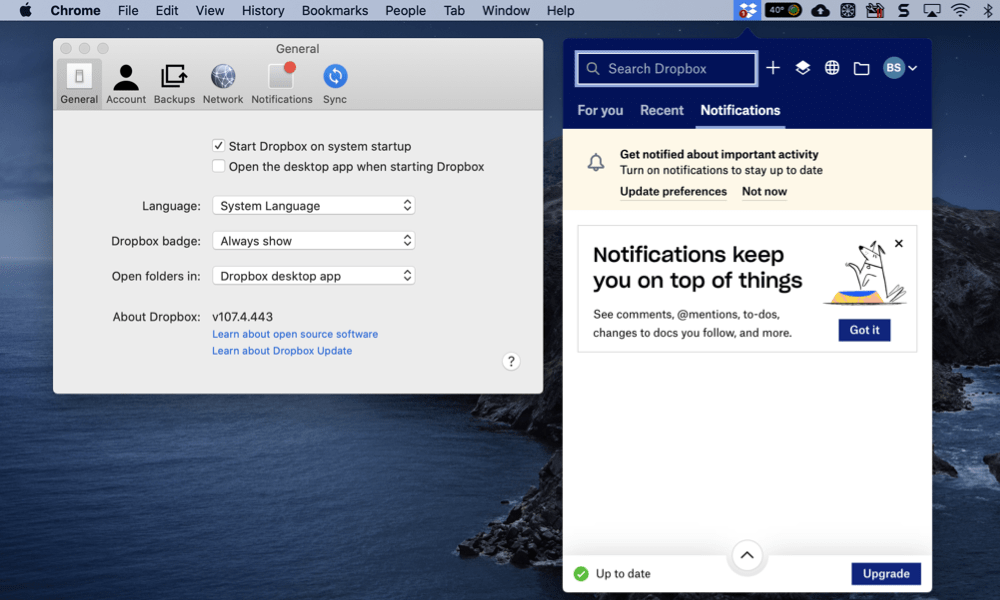Expand panel with the up chevron button

[747, 555]
